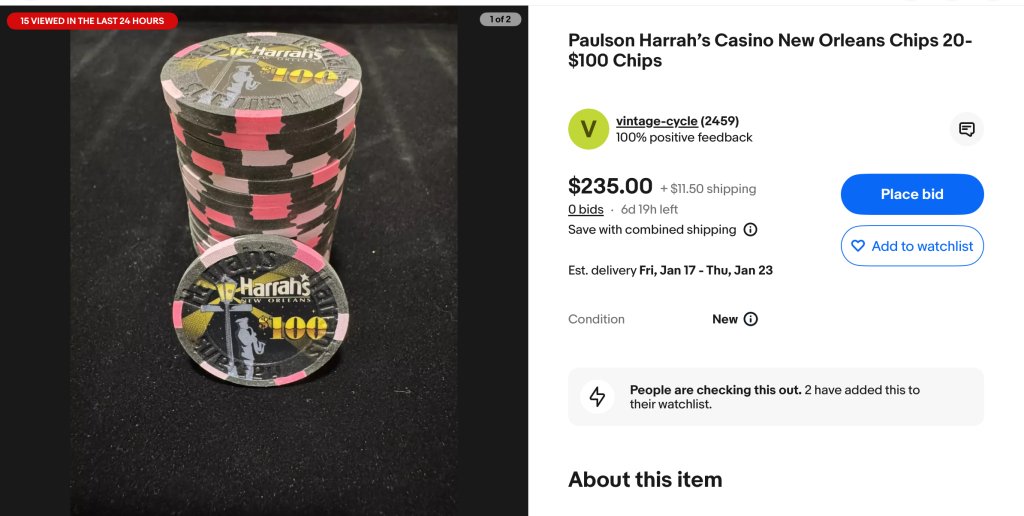Open the main poker chip product photo

coord(264,261)
